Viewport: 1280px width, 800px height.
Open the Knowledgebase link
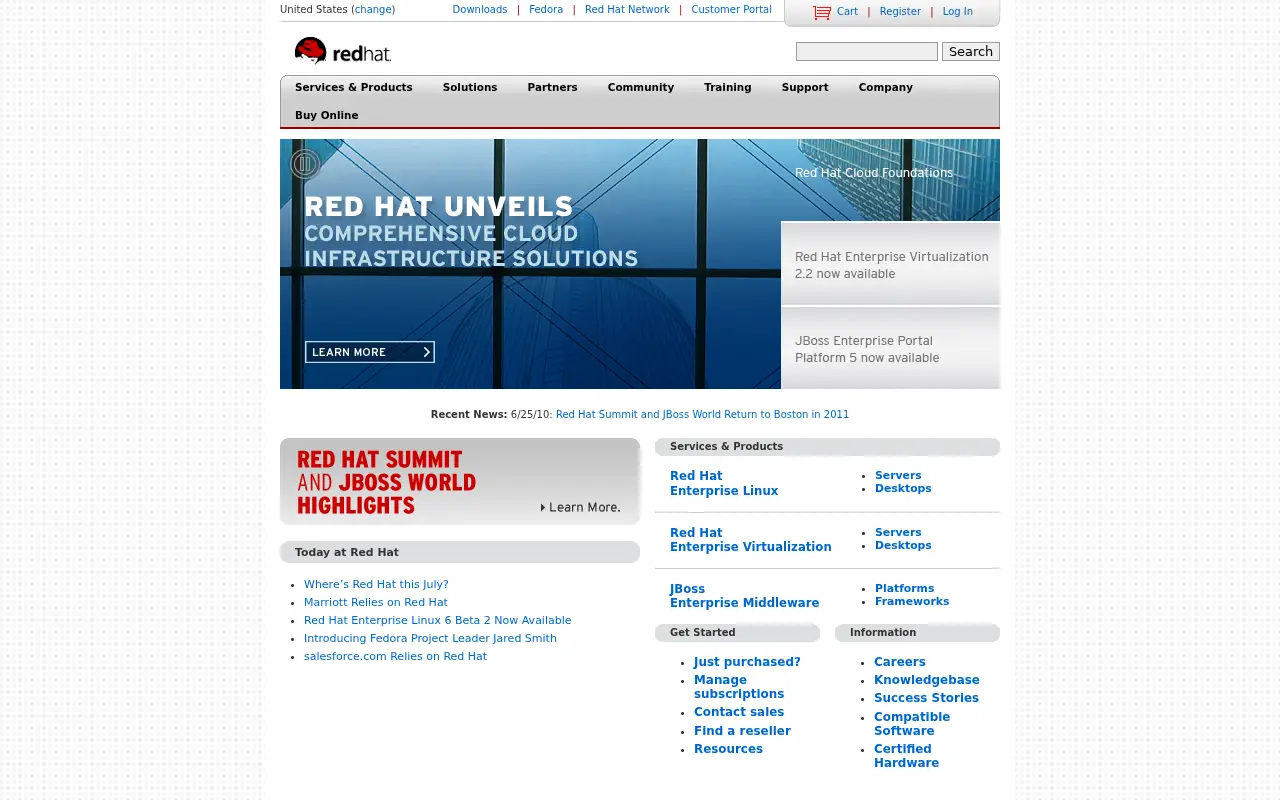pyautogui.click(x=927, y=680)
